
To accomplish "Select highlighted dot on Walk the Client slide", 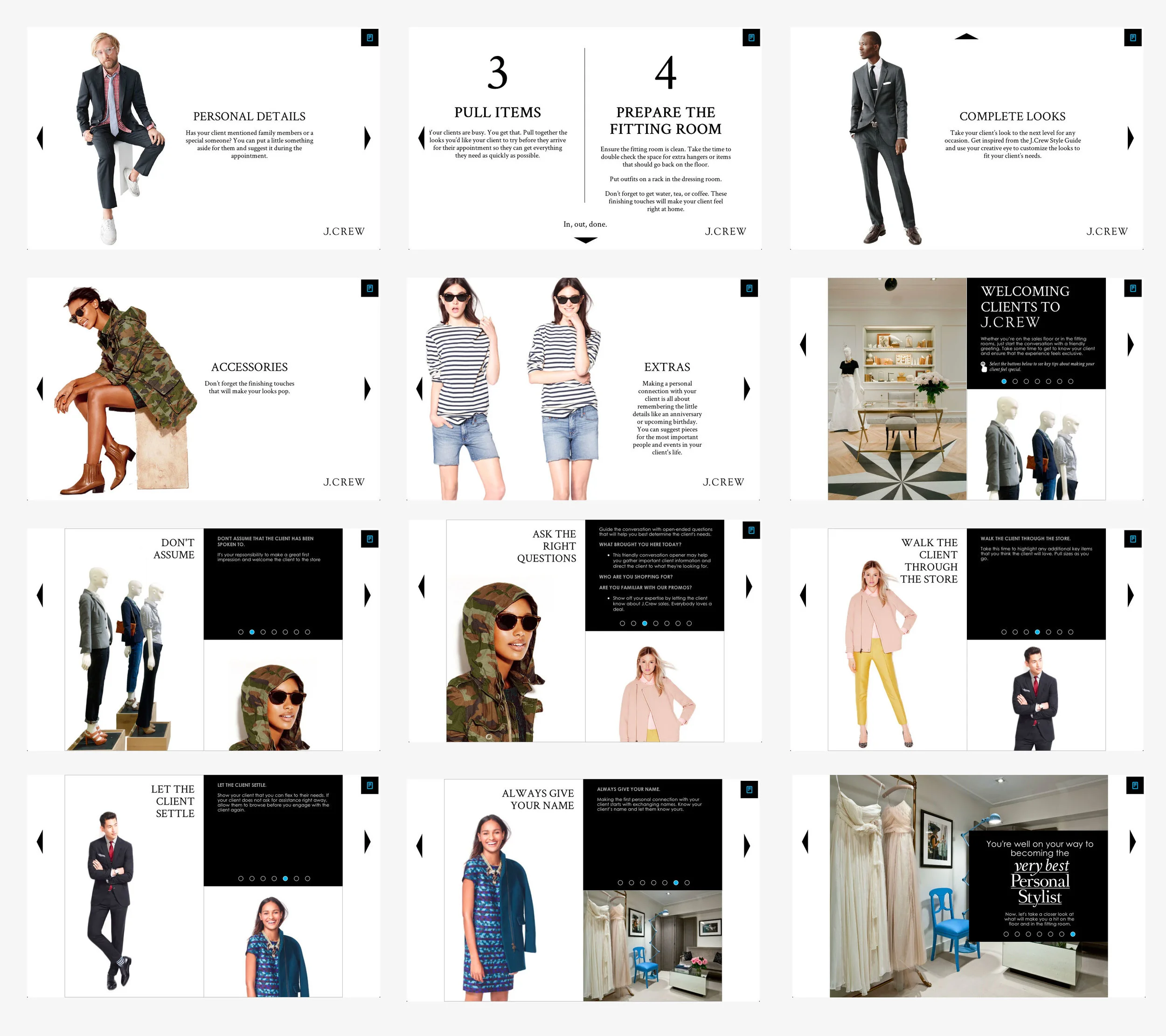I will tap(1038, 632).
